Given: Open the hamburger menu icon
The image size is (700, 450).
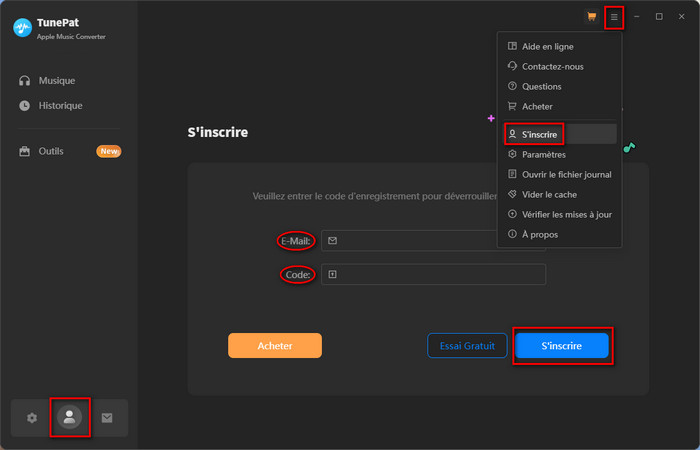Looking at the screenshot, I should coord(614,17).
